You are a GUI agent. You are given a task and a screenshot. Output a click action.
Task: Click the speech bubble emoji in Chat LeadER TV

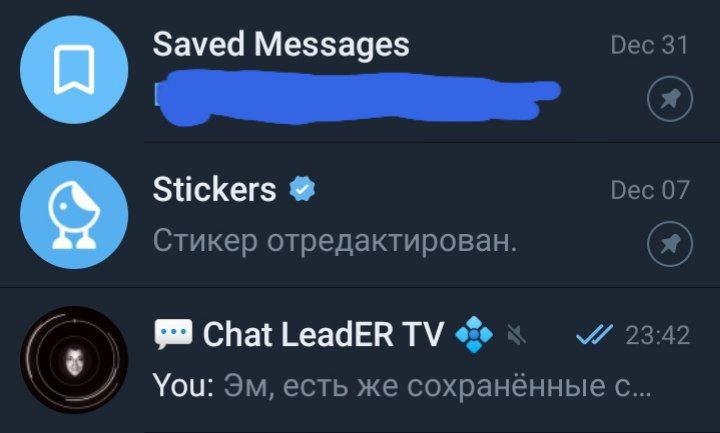173,334
